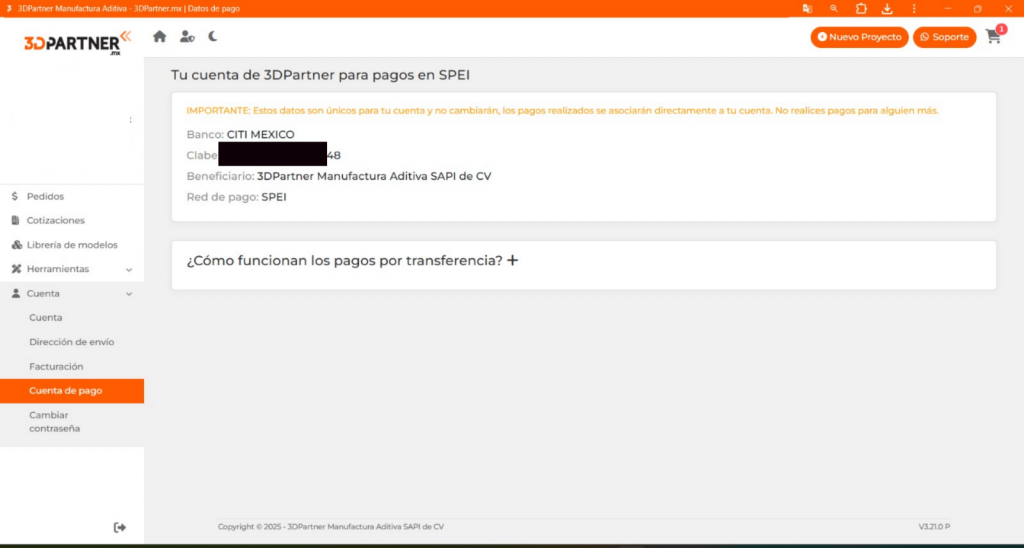Expand "¿Cómo funcionan los pagos por transferencia?"
Image resolution: width=1024 pixels, height=548 pixels.
(512, 261)
